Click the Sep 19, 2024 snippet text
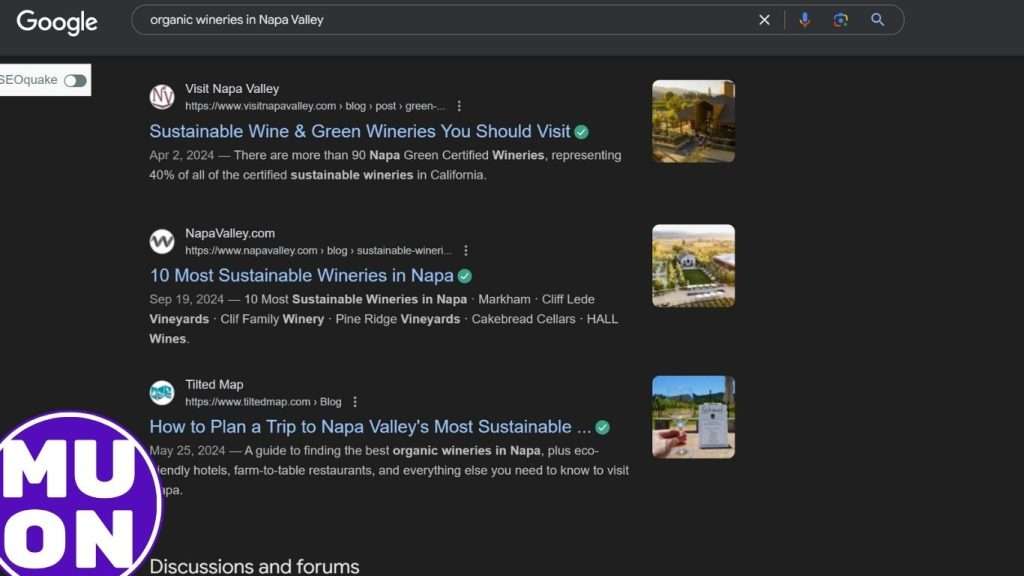The image size is (1024, 576). click(x=383, y=319)
